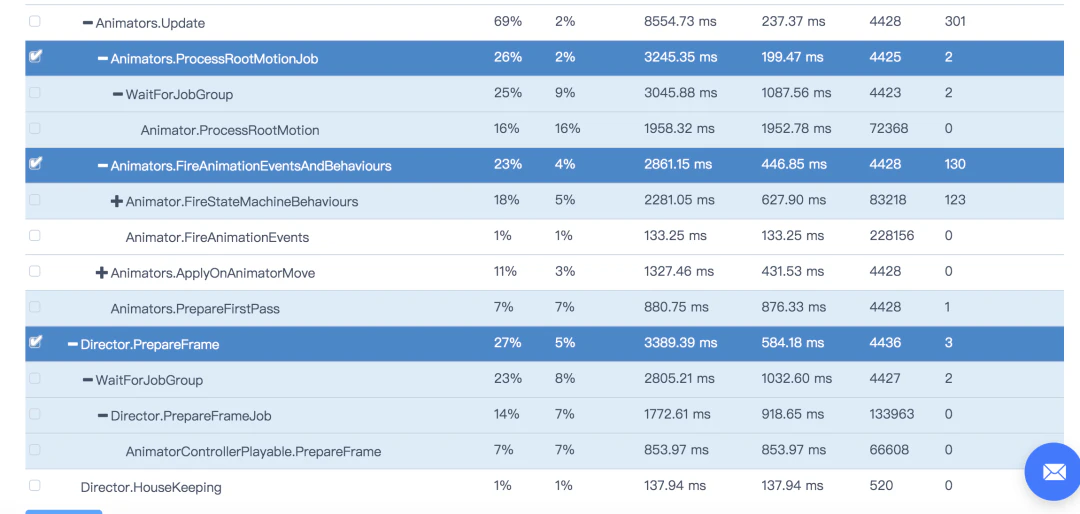1080x514 pixels.
Task: Click the call count 72368
Action: [889, 129]
